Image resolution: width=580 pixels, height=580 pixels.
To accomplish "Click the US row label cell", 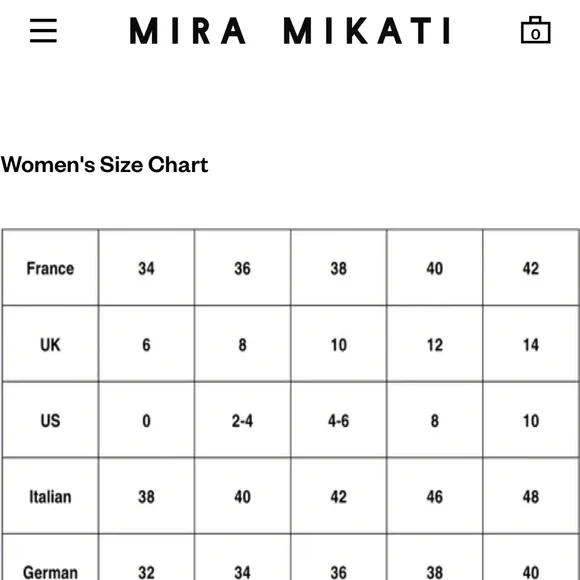I will click(50, 420).
